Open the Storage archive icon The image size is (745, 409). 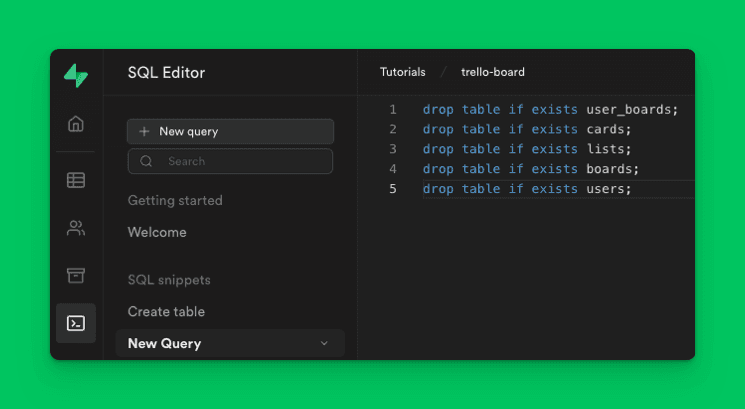[76, 276]
